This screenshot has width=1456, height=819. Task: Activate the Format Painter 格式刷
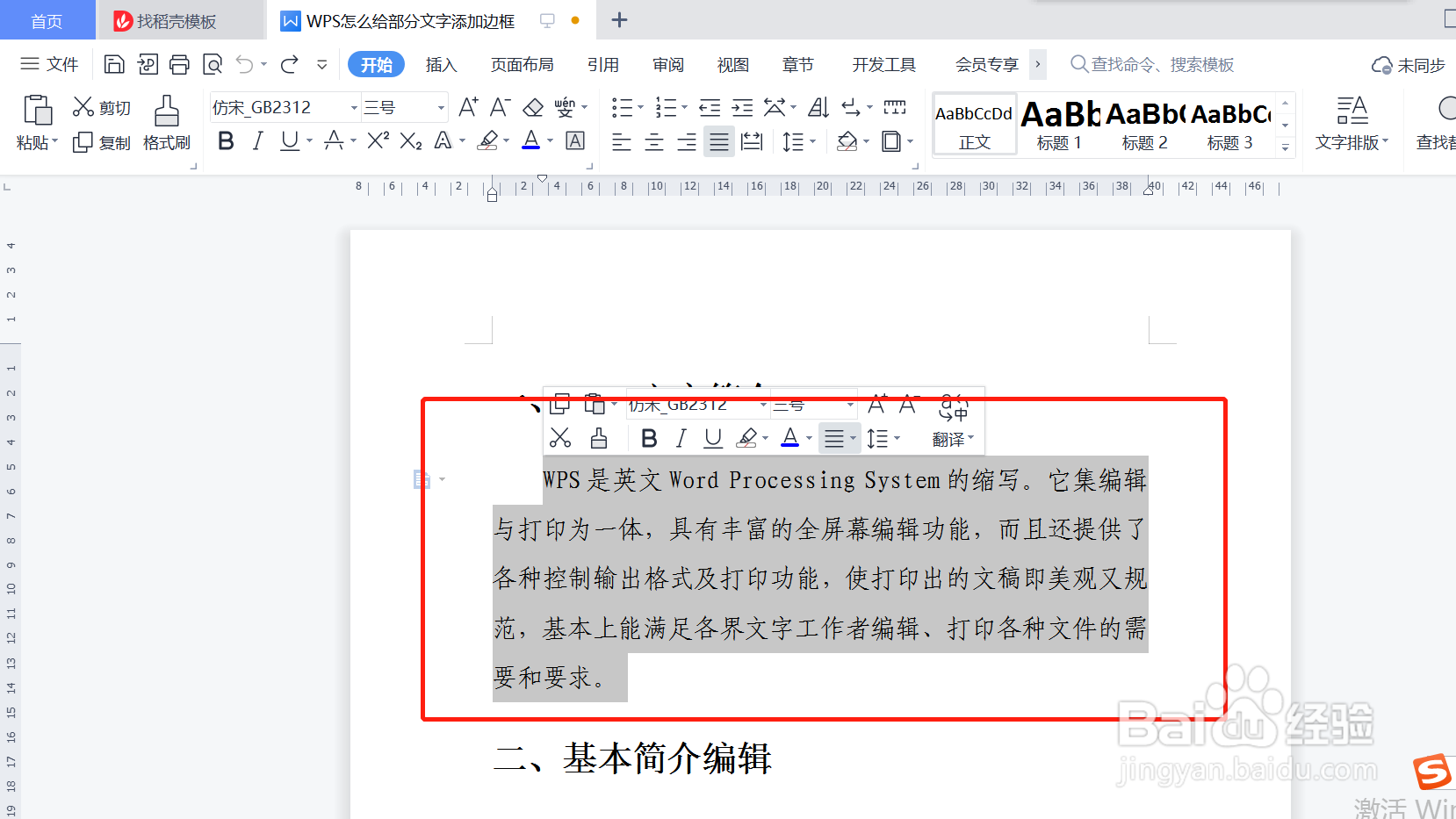[167, 123]
